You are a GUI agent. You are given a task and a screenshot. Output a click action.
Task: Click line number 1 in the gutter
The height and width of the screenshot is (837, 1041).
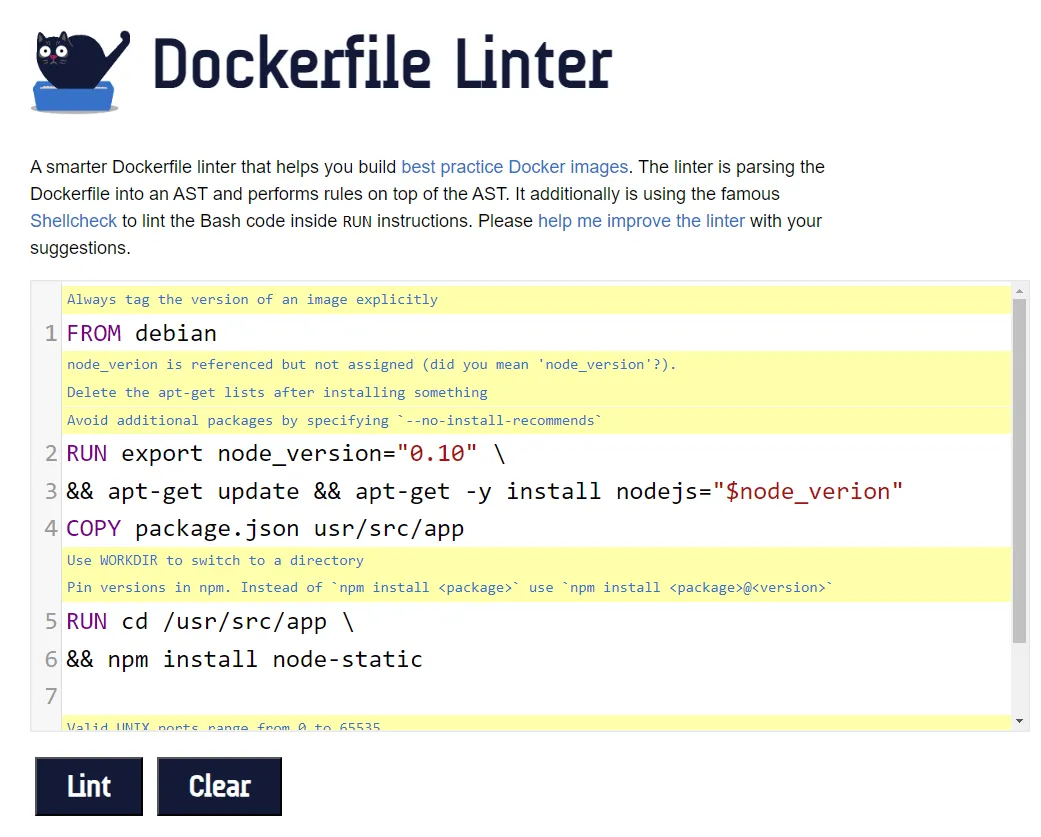51,333
